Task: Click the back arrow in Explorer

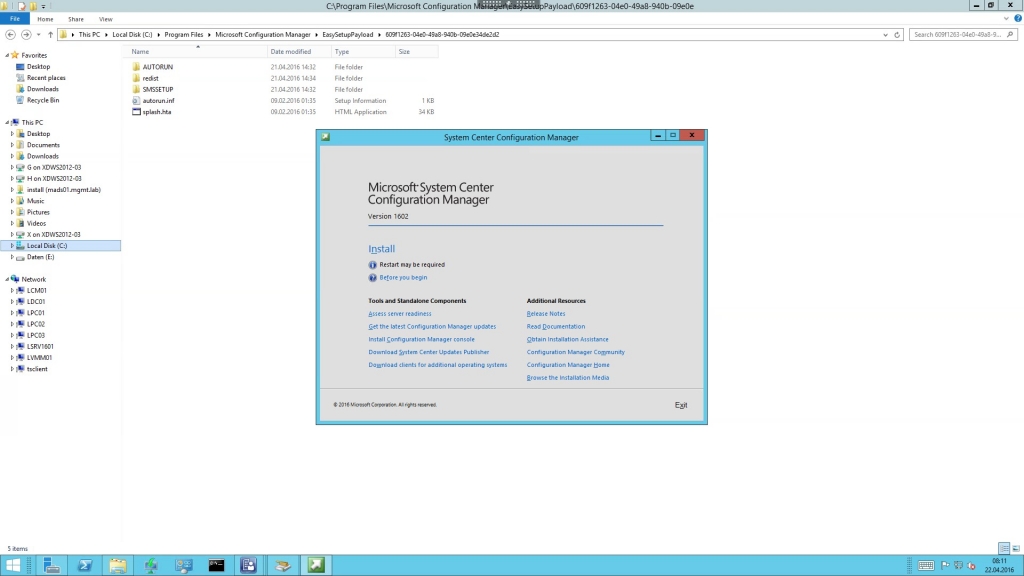Action: pyautogui.click(x=10, y=35)
